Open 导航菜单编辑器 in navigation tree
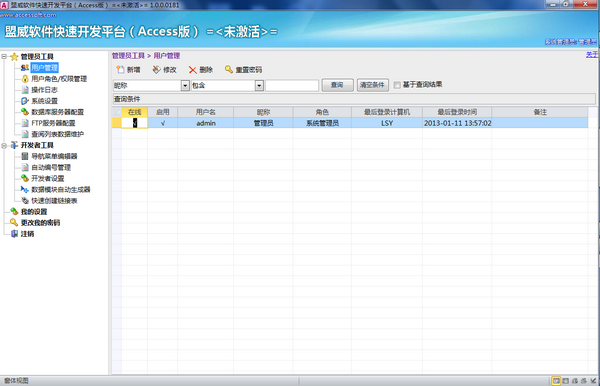Viewport: 600px width, 386px height. tap(54, 156)
